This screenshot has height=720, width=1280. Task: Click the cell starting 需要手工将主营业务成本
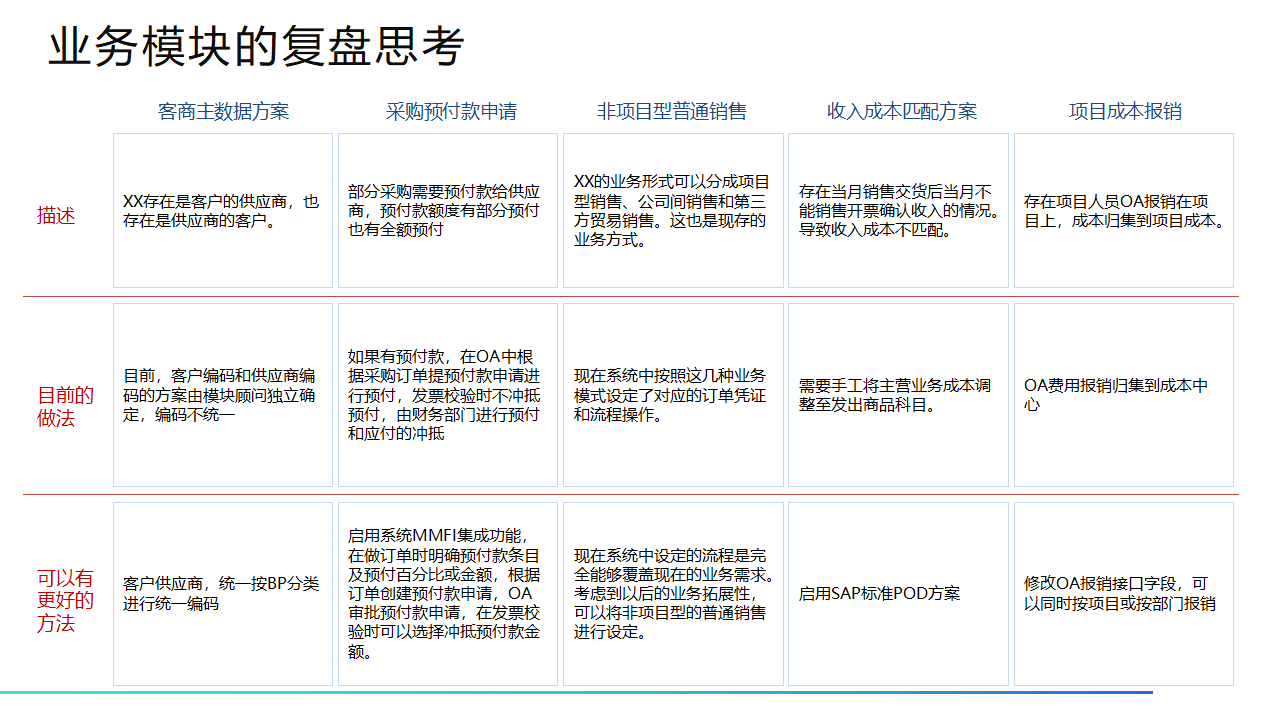tap(899, 395)
